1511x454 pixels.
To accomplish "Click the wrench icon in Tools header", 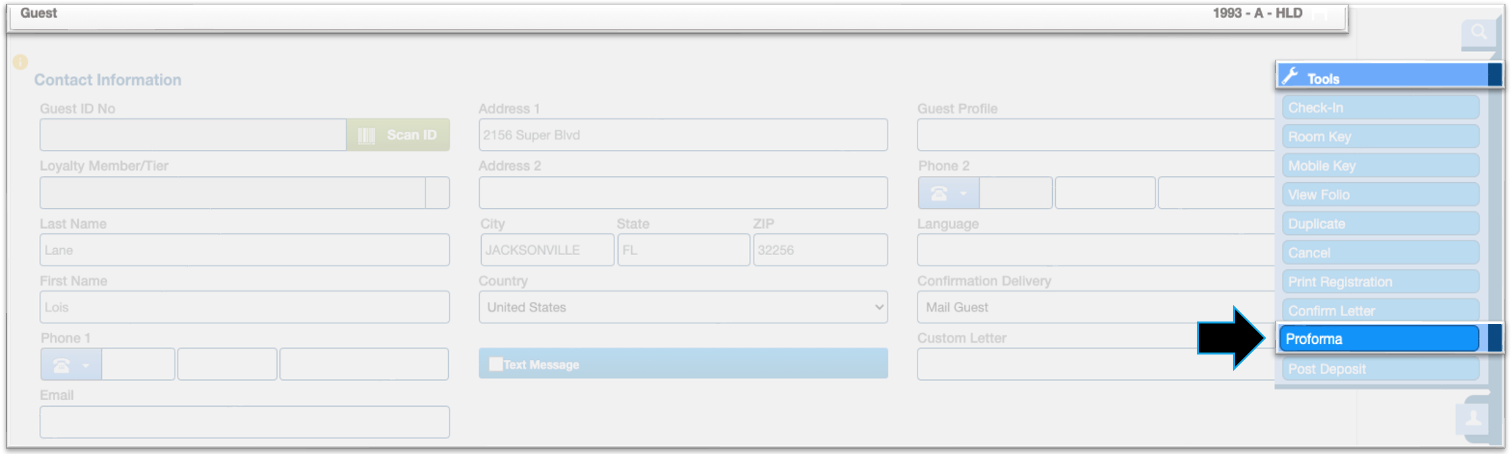I will click(x=1290, y=77).
